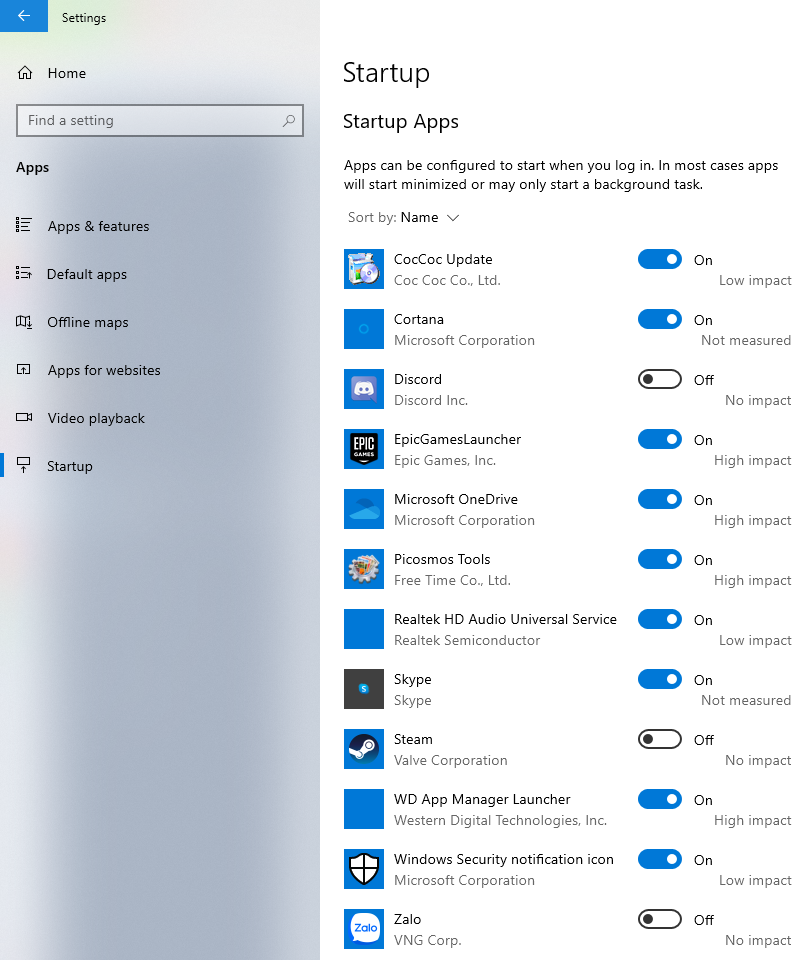
Task: Click the CocCoc Update icon
Action: (x=364, y=269)
